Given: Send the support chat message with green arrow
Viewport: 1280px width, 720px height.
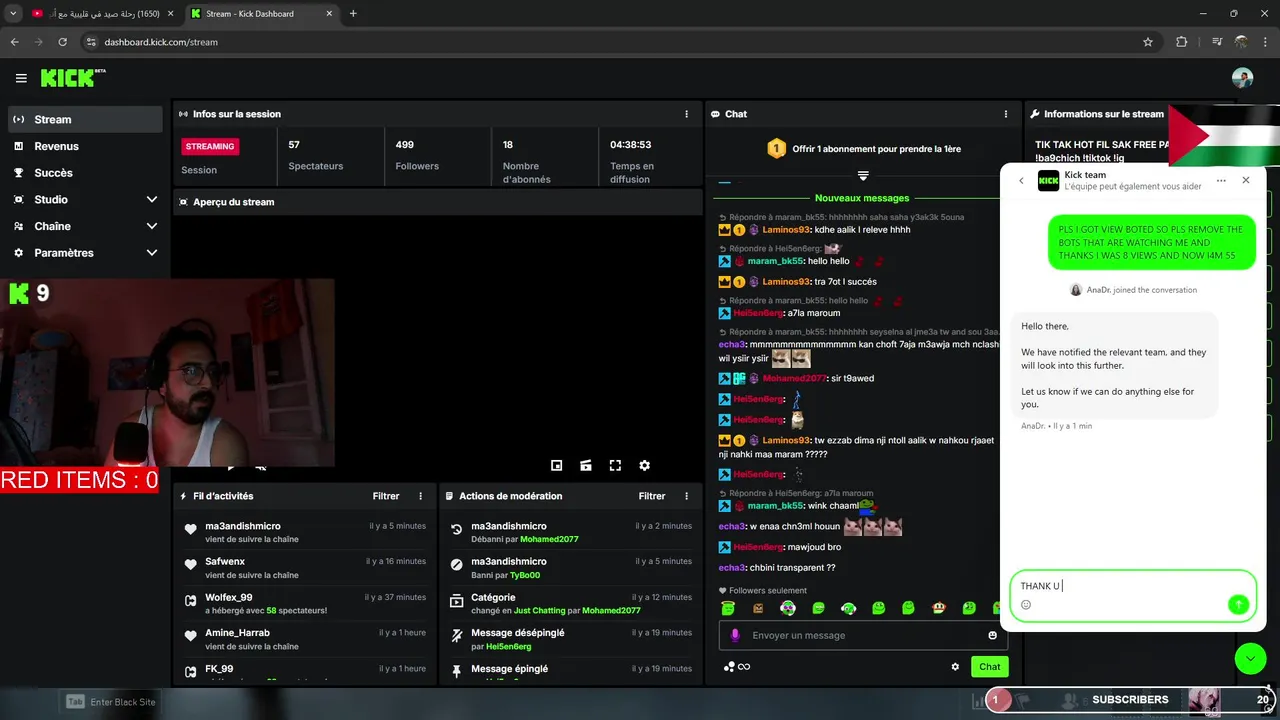Looking at the screenshot, I should point(1238,604).
